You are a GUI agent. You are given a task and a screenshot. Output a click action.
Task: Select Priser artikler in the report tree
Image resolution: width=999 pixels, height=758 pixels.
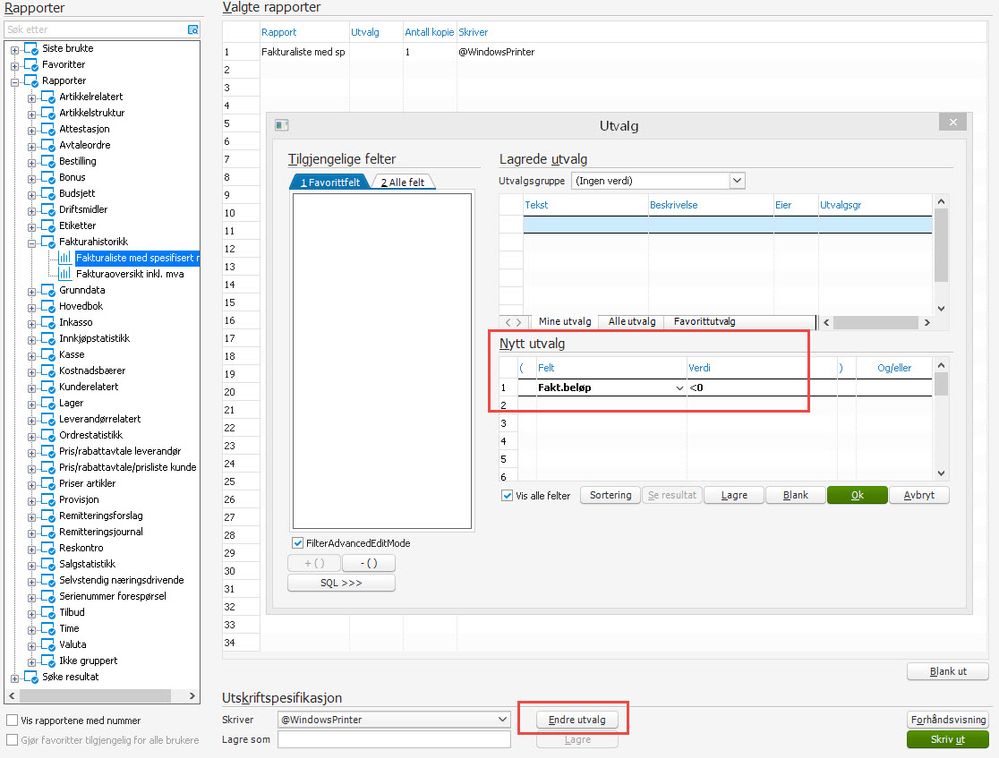pos(87,483)
